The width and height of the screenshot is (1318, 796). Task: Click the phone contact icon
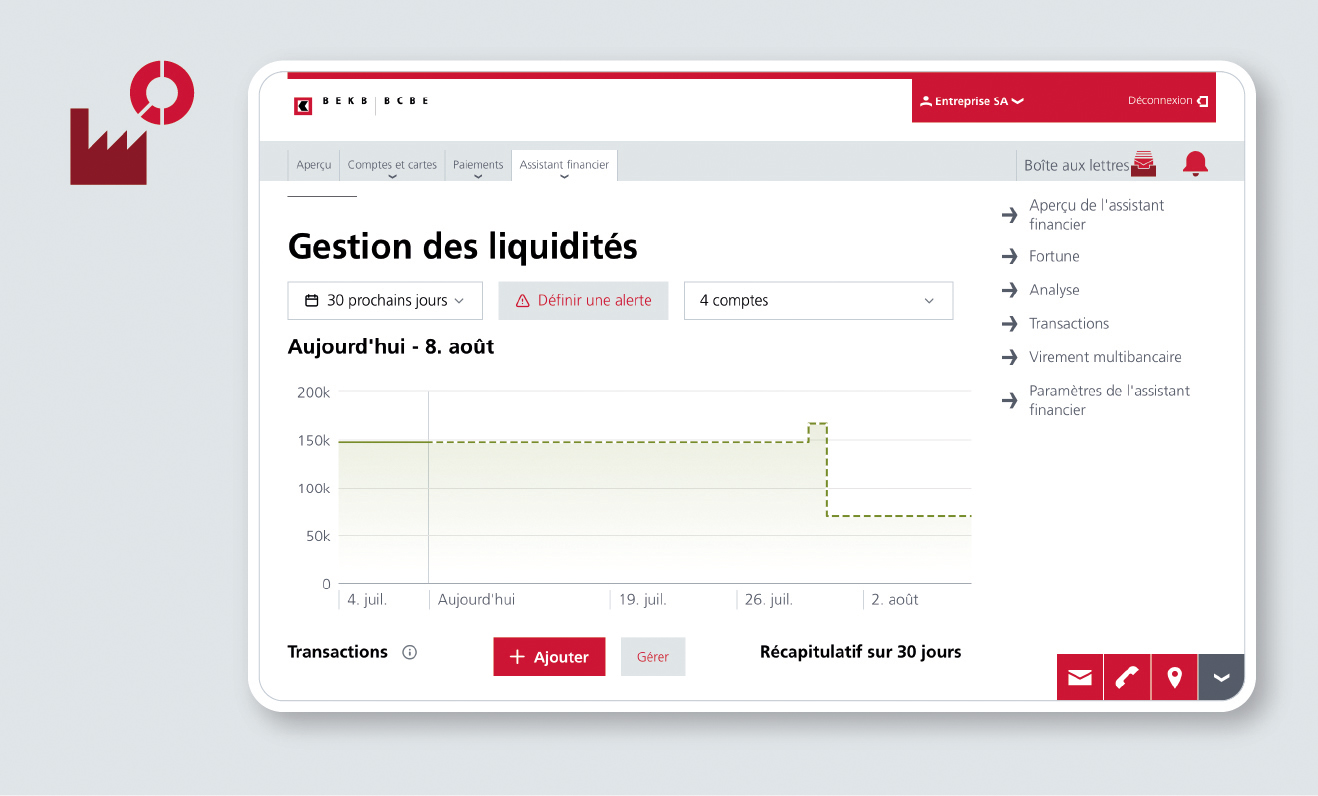pos(1127,678)
